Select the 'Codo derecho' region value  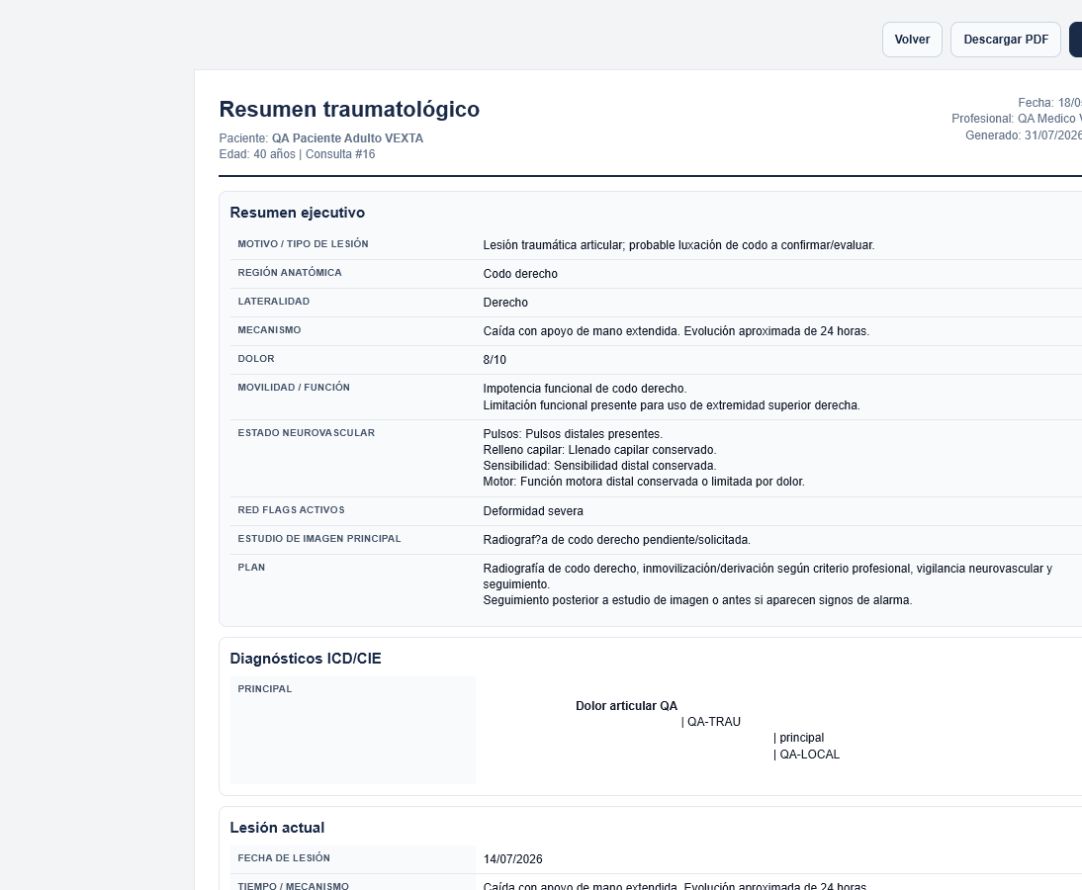tap(520, 274)
